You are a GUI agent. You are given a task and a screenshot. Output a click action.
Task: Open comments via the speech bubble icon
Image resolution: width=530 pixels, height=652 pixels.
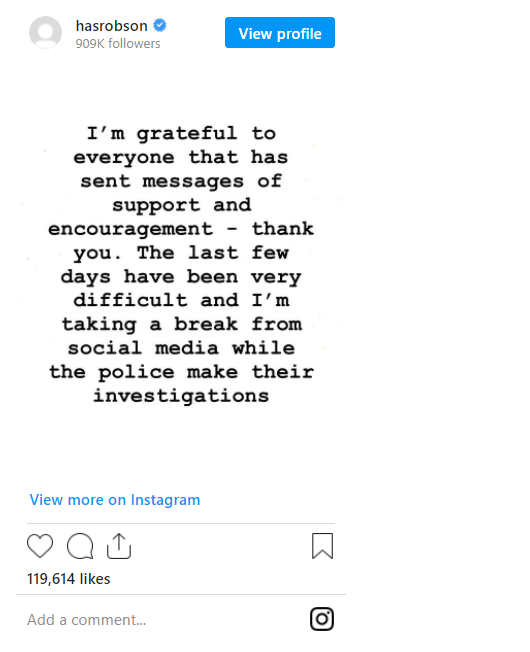[80, 546]
